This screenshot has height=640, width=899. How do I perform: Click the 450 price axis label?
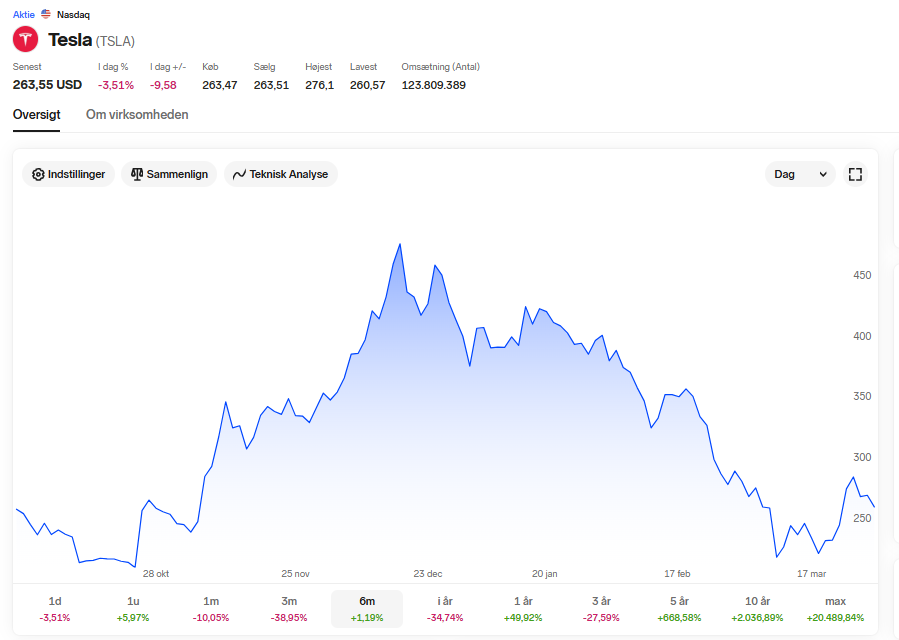[x=862, y=275]
